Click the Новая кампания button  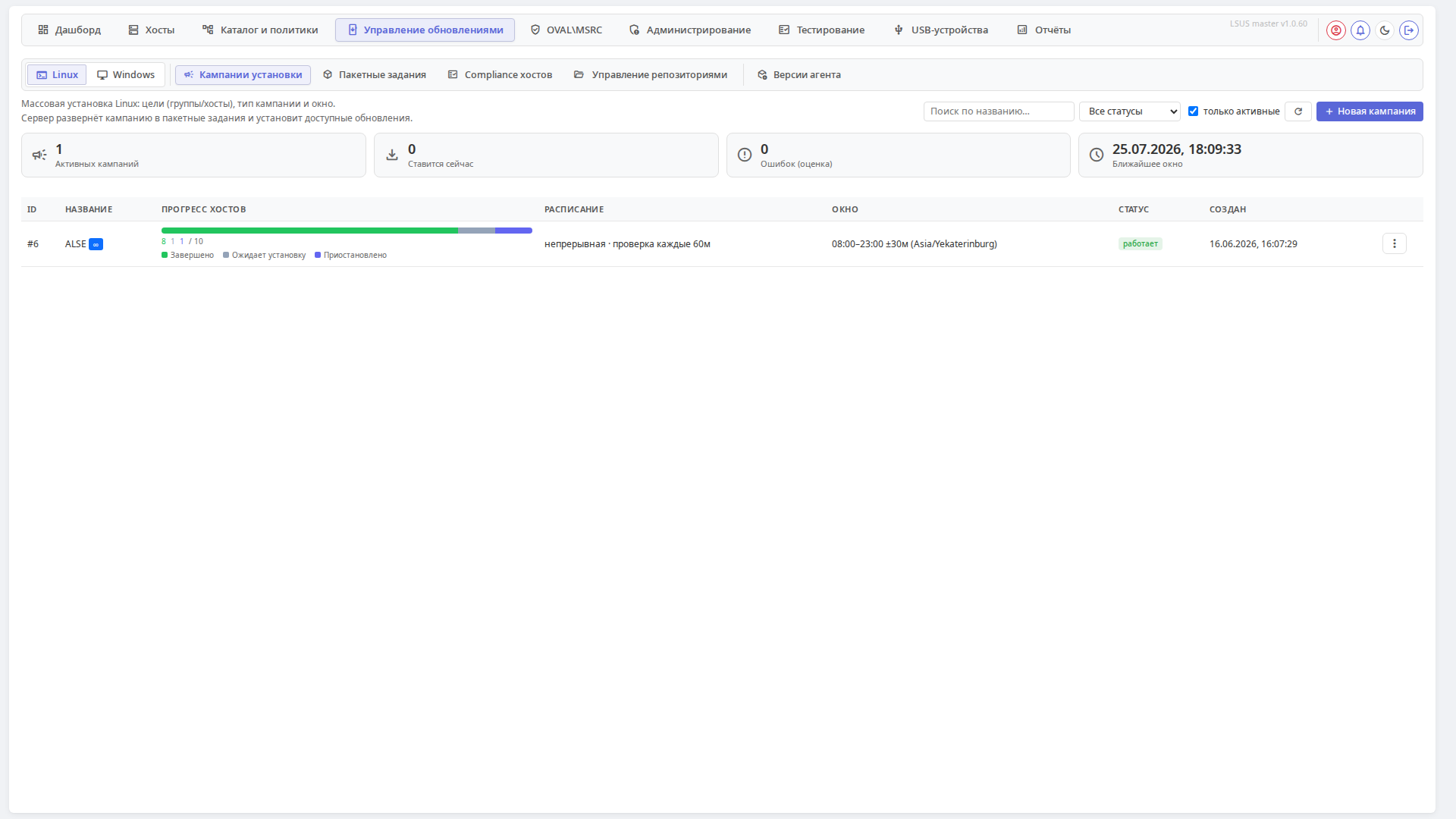pyautogui.click(x=1370, y=111)
